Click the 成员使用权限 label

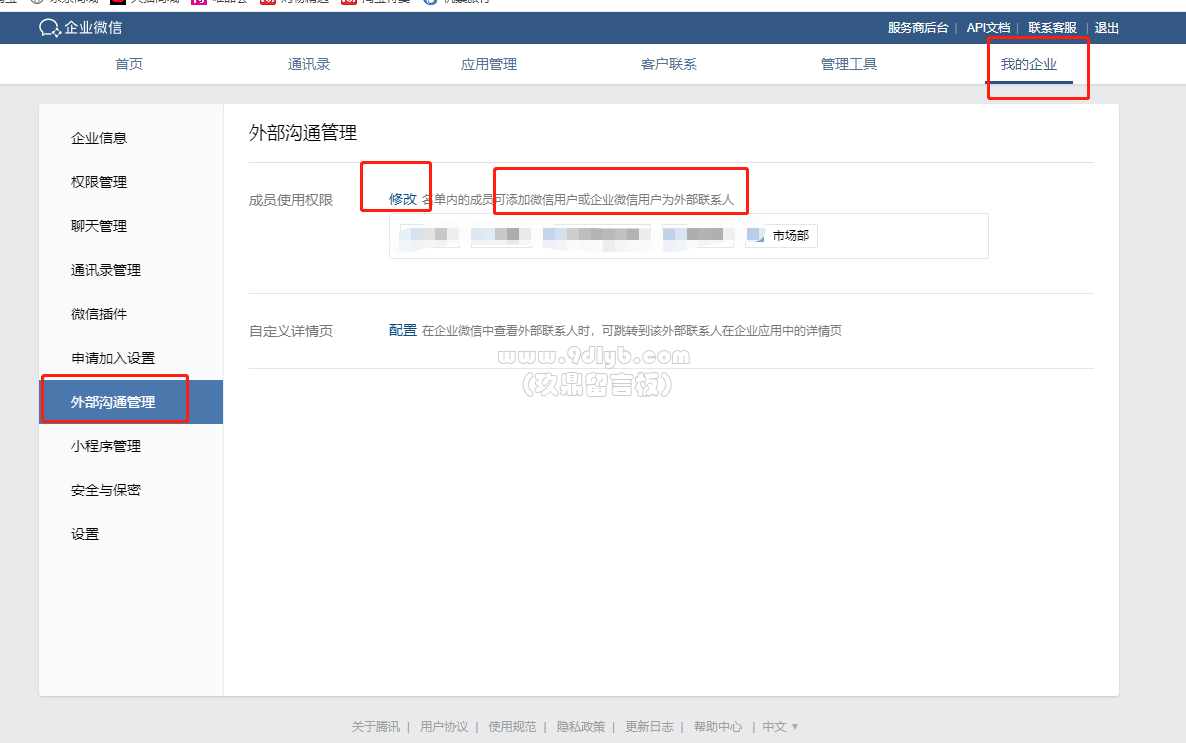pyautogui.click(x=291, y=200)
